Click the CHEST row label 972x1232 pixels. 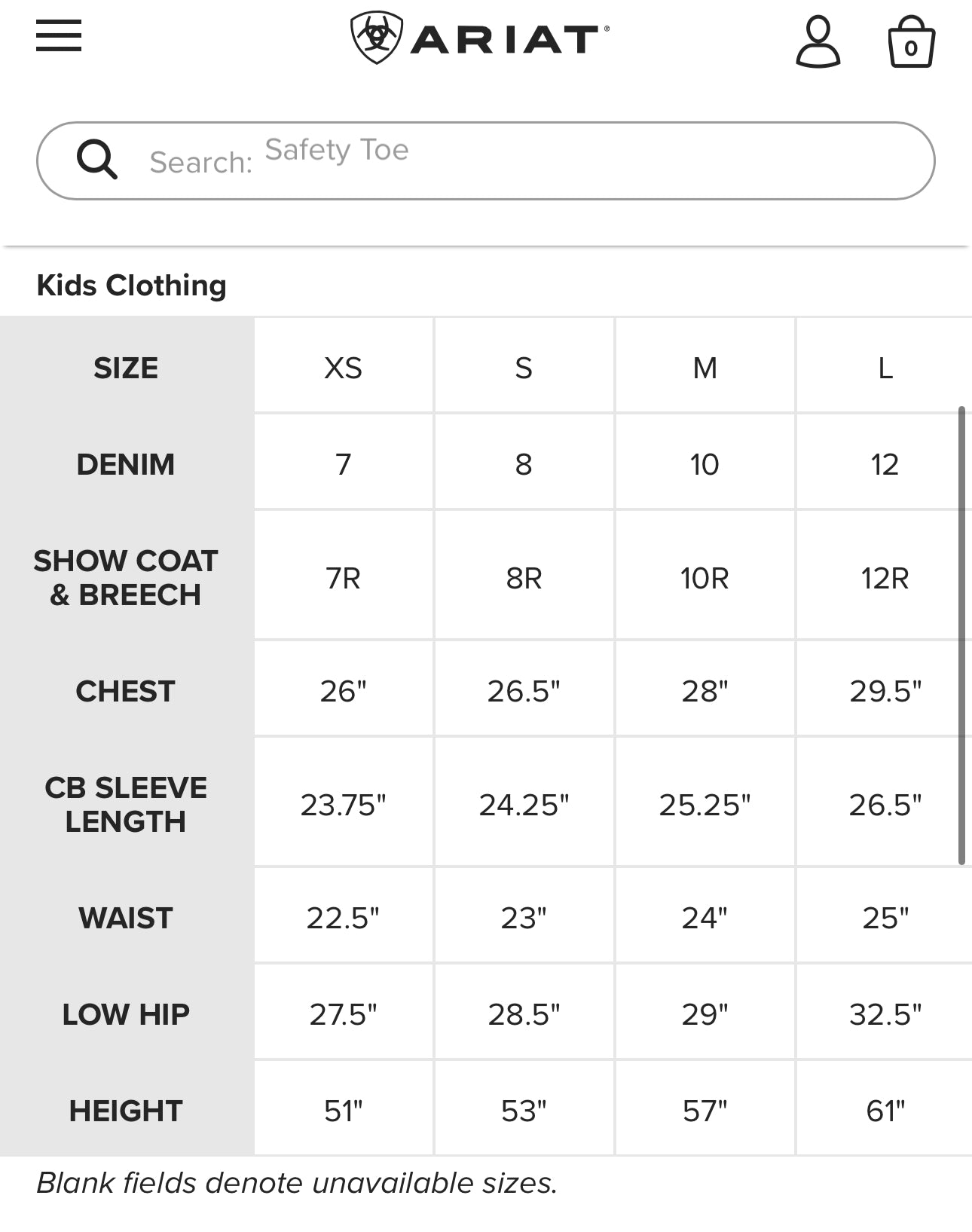coord(126,691)
